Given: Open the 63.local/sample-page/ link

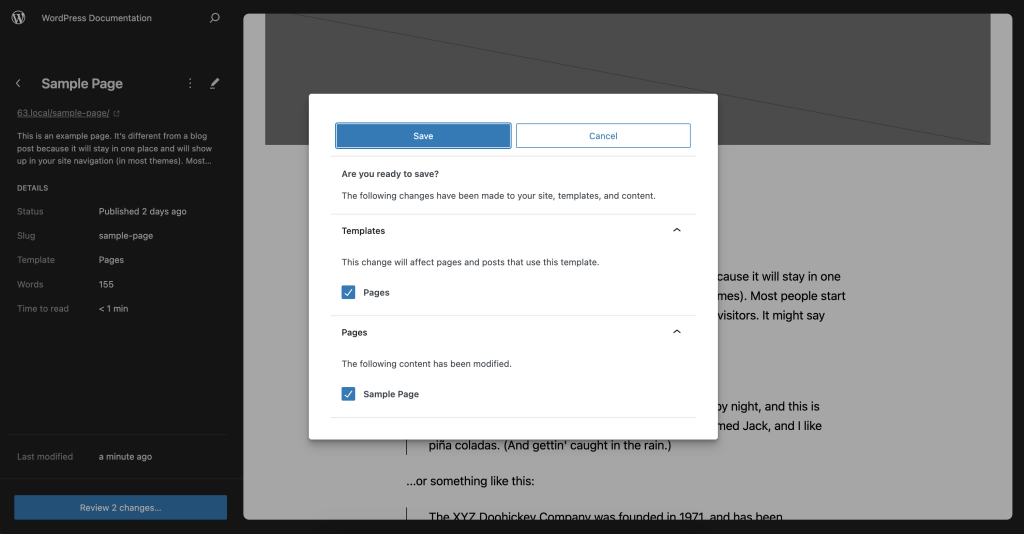Looking at the screenshot, I should coord(63,113).
